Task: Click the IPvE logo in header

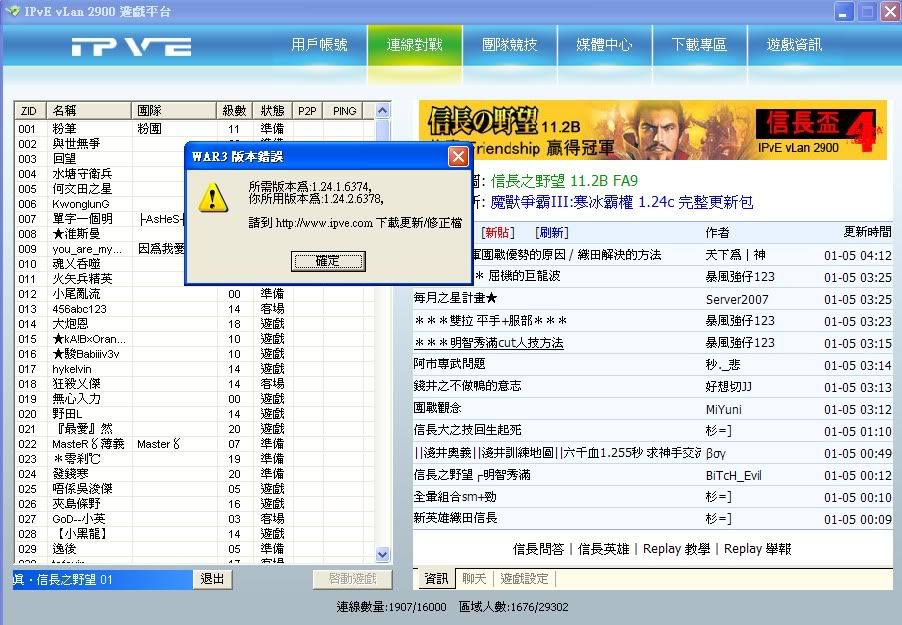Action: [x=130, y=47]
